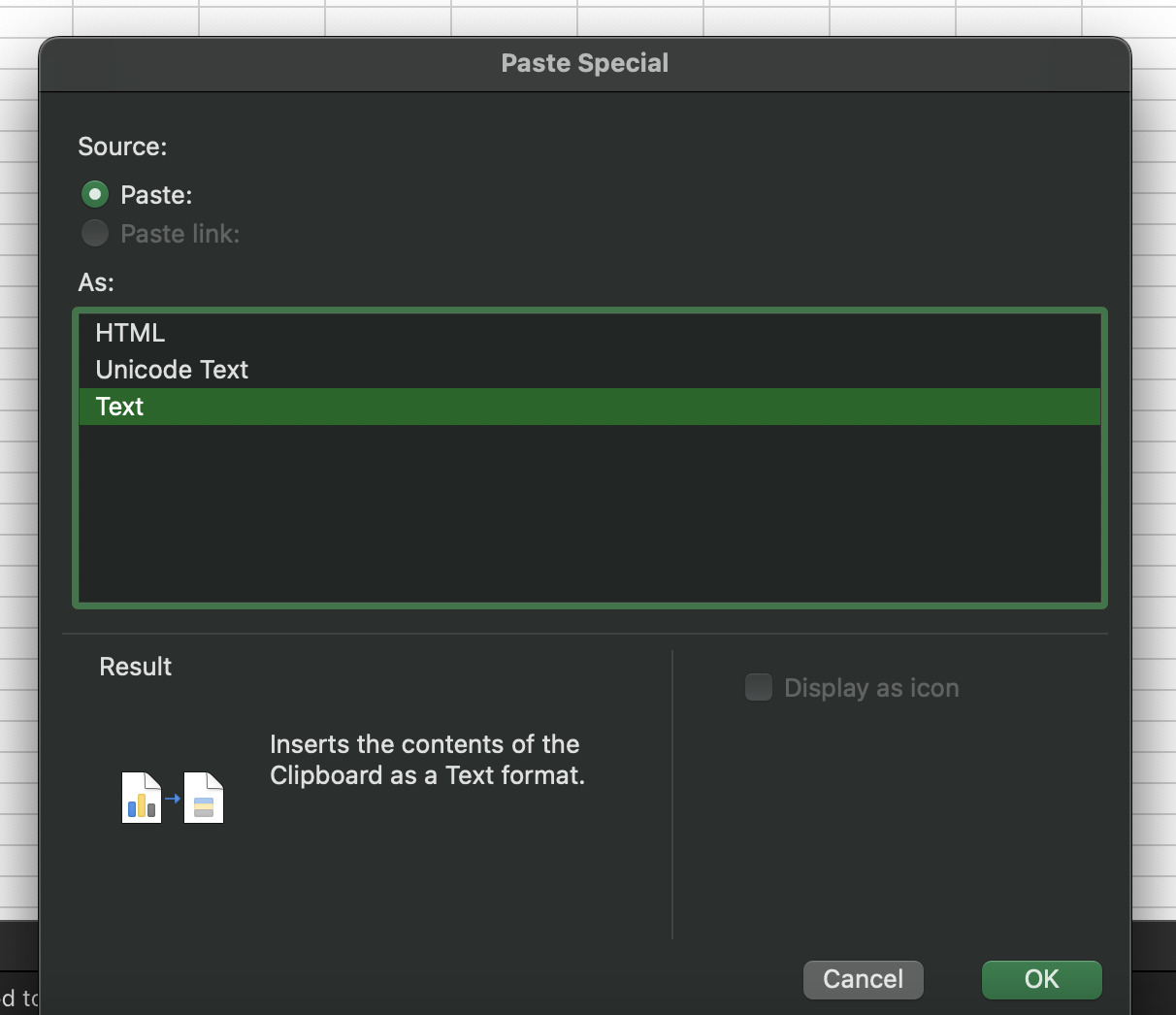Click the Source: label
Viewport: 1176px width, 1015px height.
[x=122, y=147]
